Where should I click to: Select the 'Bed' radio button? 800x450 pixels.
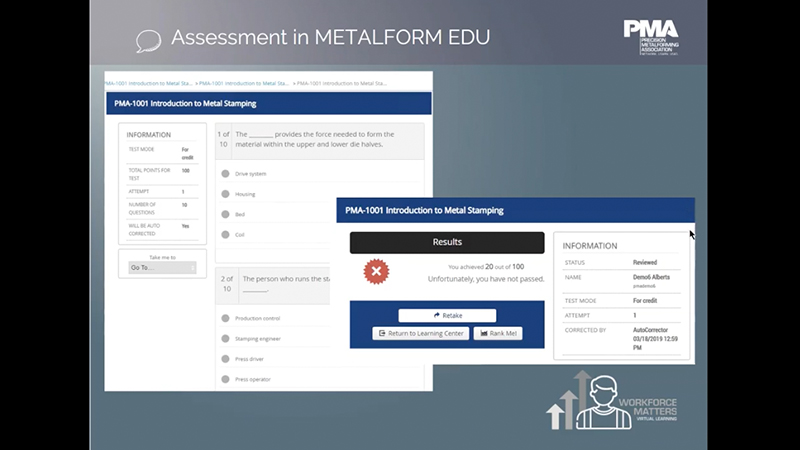(x=225, y=214)
